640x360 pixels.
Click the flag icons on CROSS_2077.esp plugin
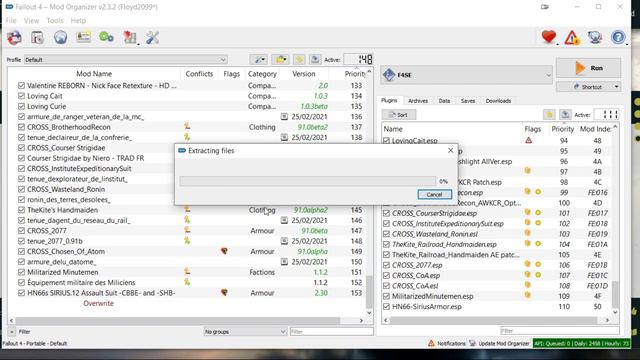pos(533,265)
